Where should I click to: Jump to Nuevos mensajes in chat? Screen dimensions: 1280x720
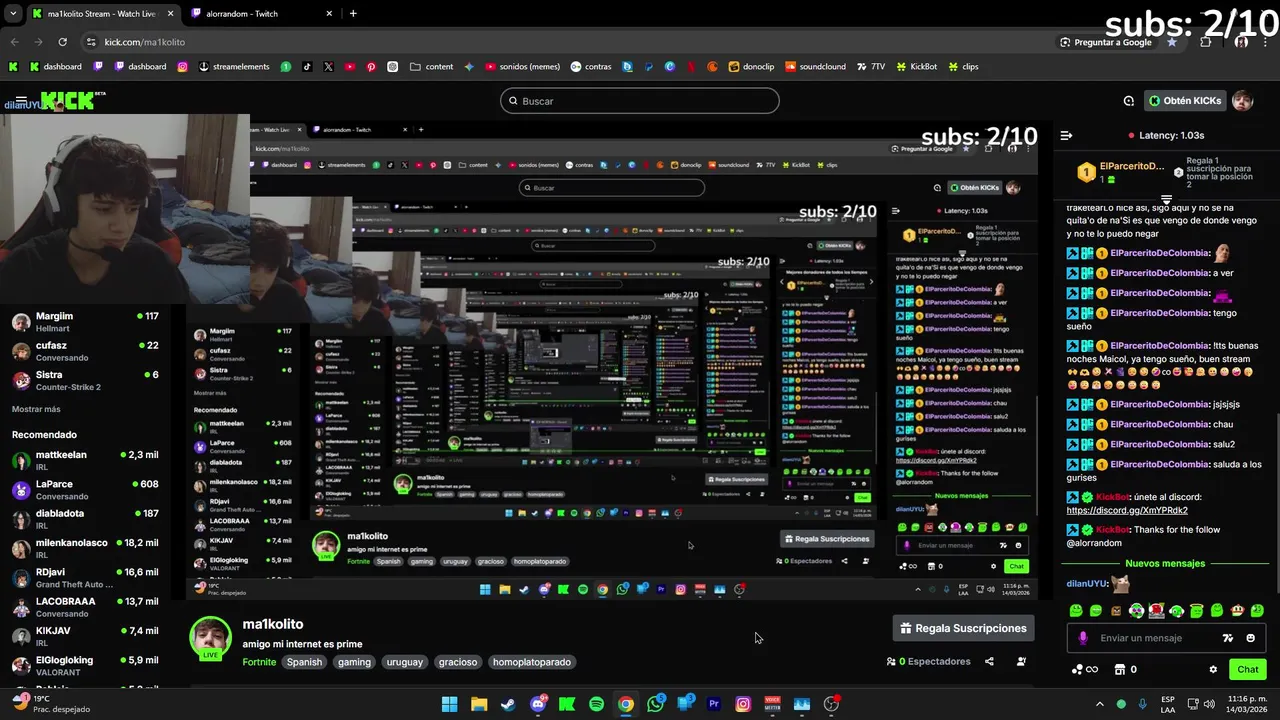click(1165, 563)
